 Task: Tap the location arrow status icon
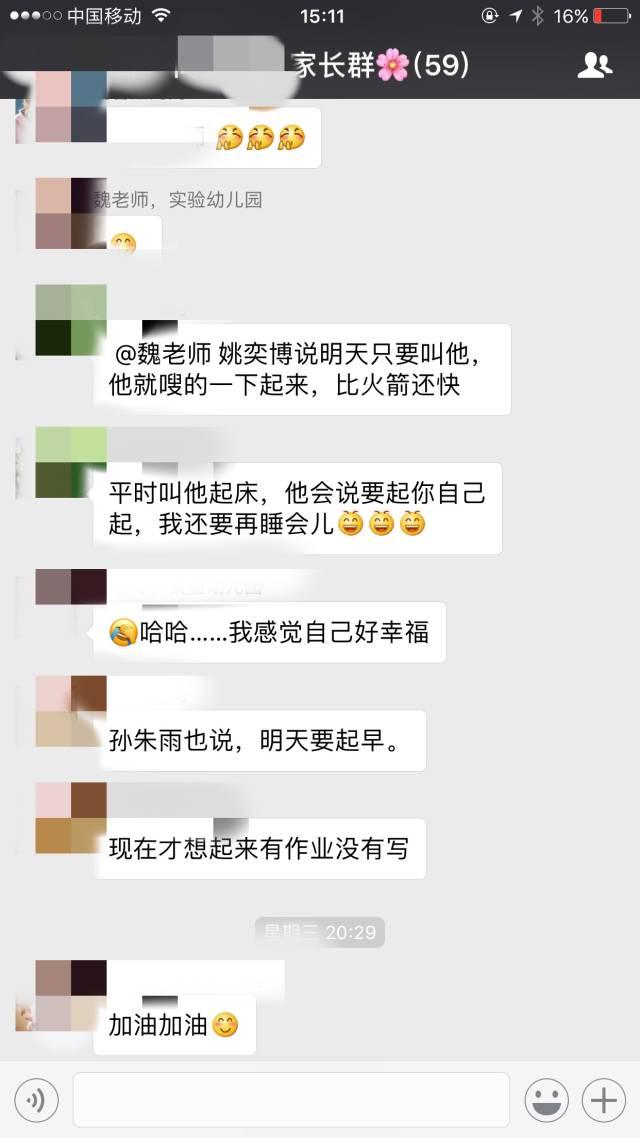click(515, 15)
